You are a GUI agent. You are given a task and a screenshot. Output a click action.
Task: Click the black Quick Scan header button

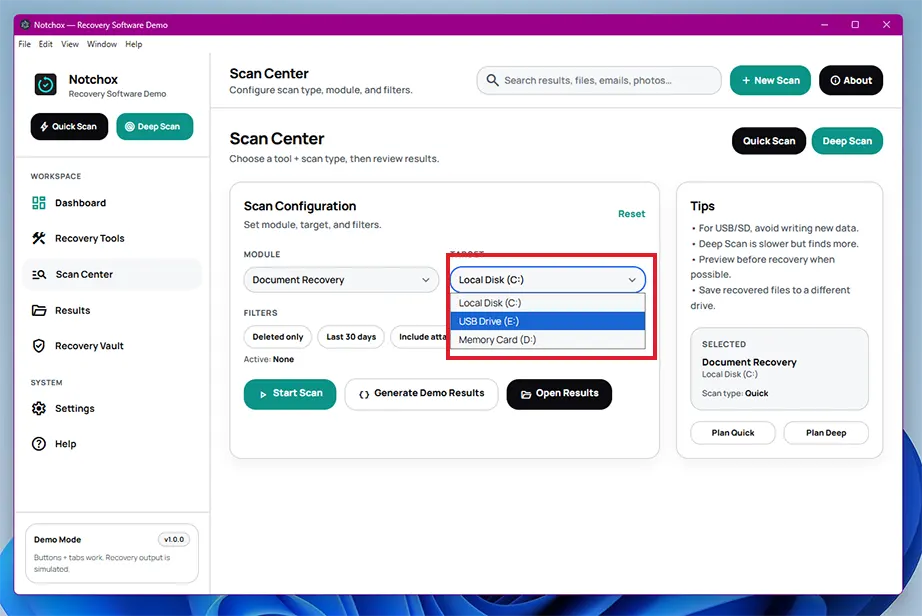click(769, 141)
